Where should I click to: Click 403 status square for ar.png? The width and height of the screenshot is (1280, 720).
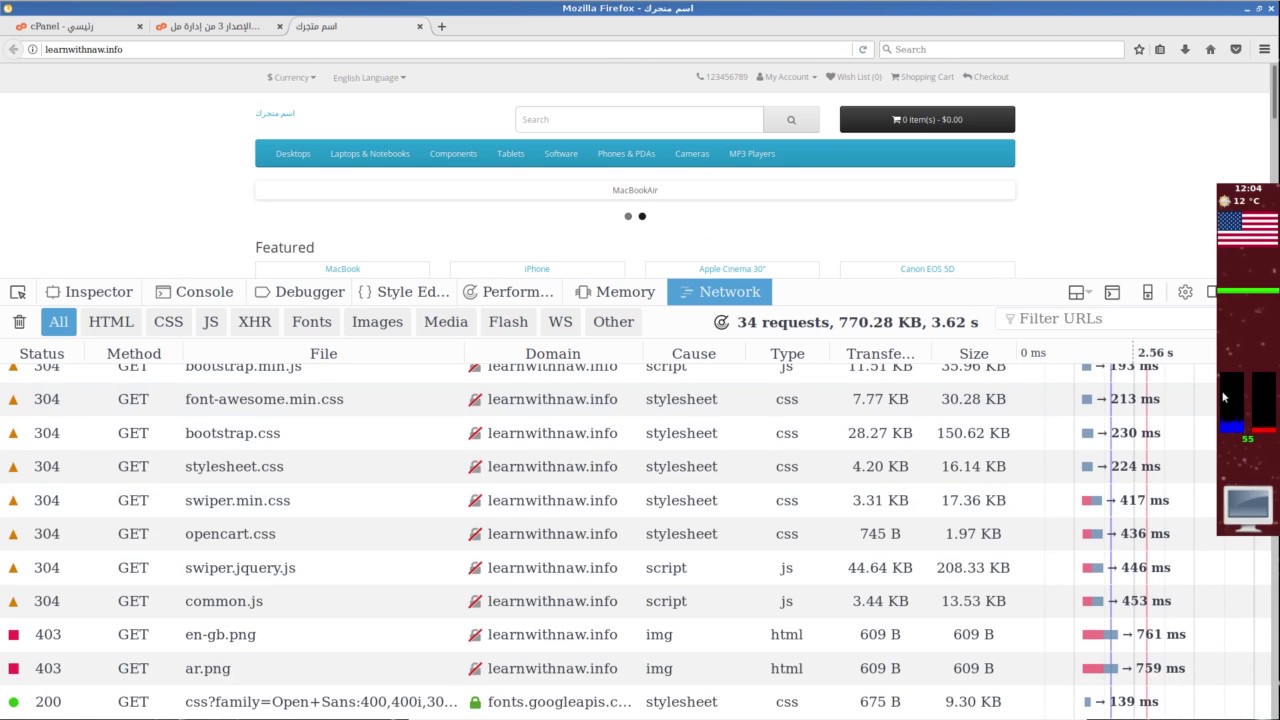[x=14, y=668]
